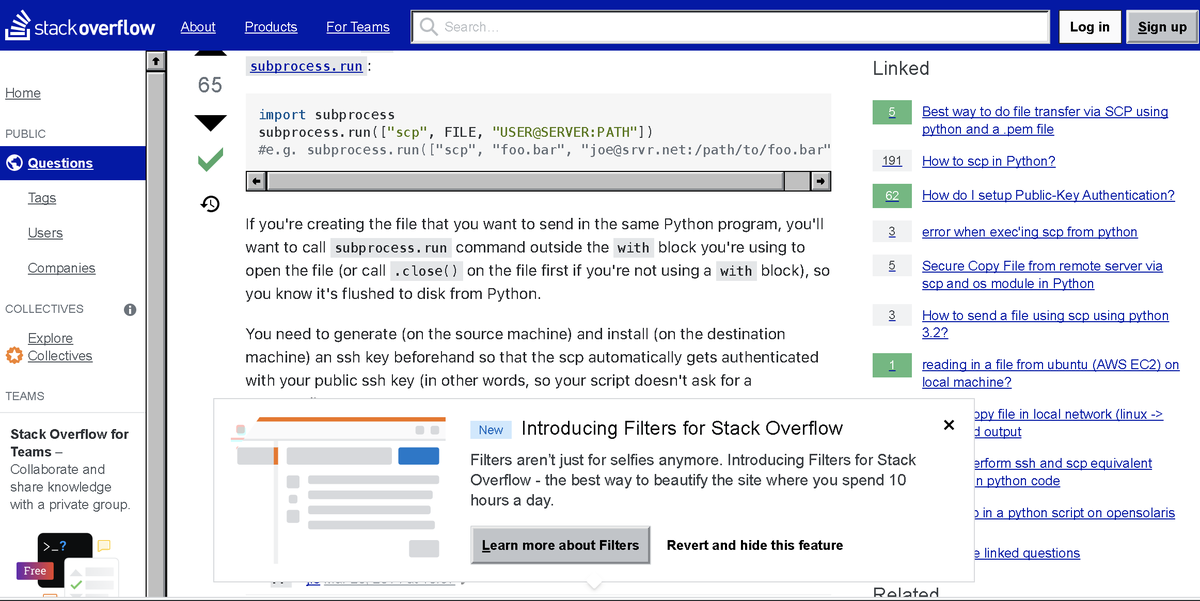Open the Stack Overflow logo homepage

click(x=80, y=27)
